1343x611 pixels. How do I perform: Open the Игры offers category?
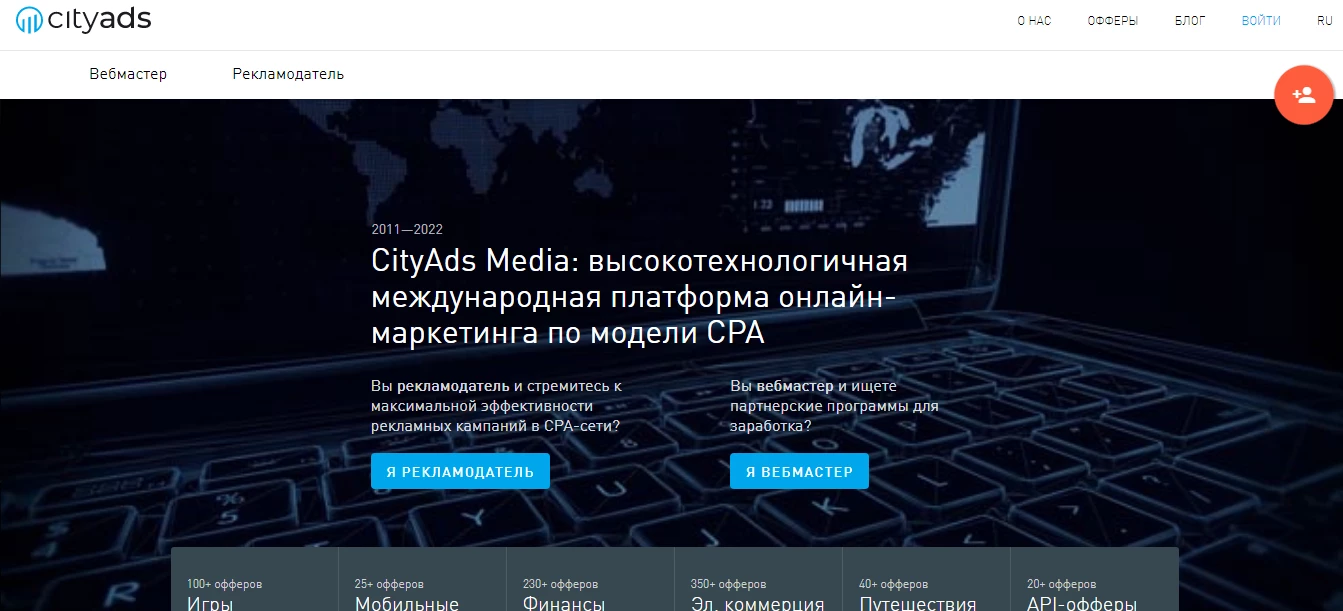pyautogui.click(x=254, y=579)
